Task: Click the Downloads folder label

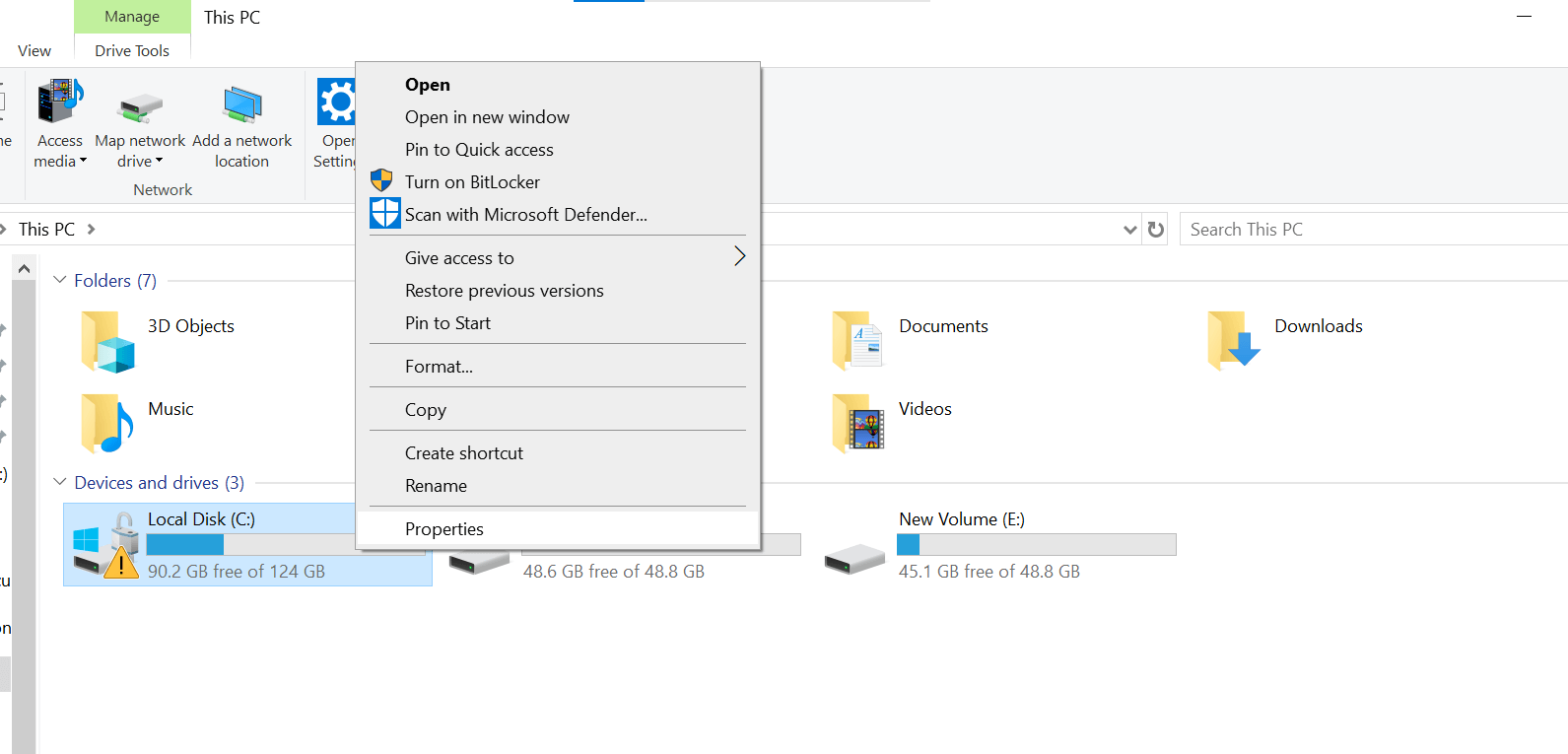Action: [1319, 326]
